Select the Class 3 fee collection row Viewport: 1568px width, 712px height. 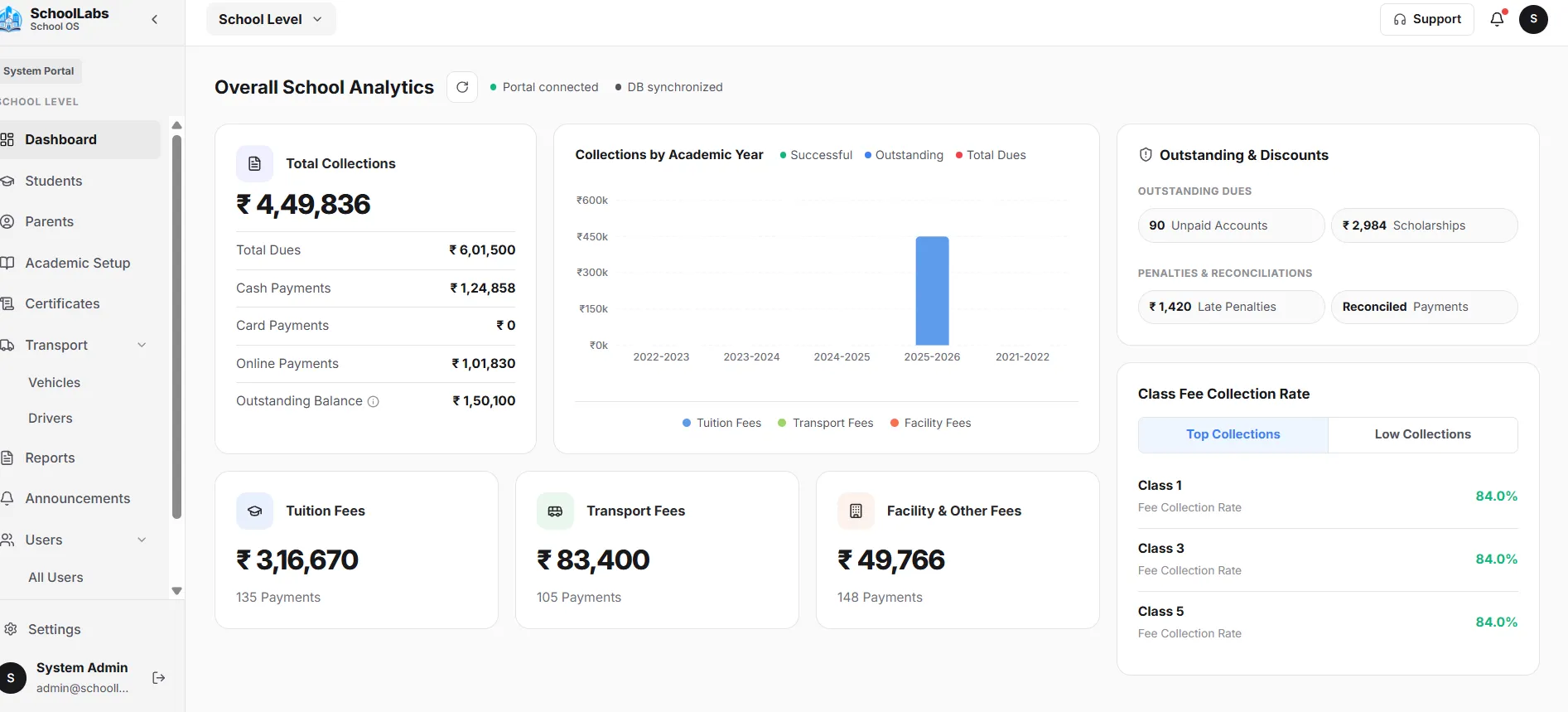(1328, 559)
